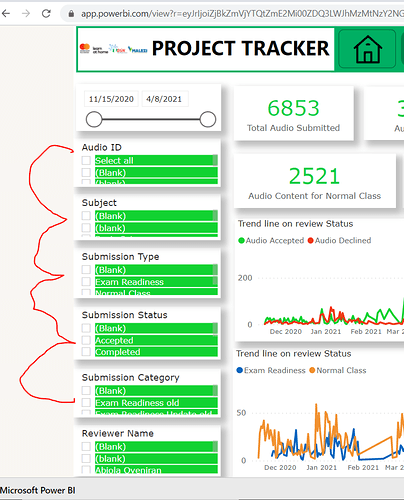Click the Normal Class legend label
404x500 pixels.
341,370
